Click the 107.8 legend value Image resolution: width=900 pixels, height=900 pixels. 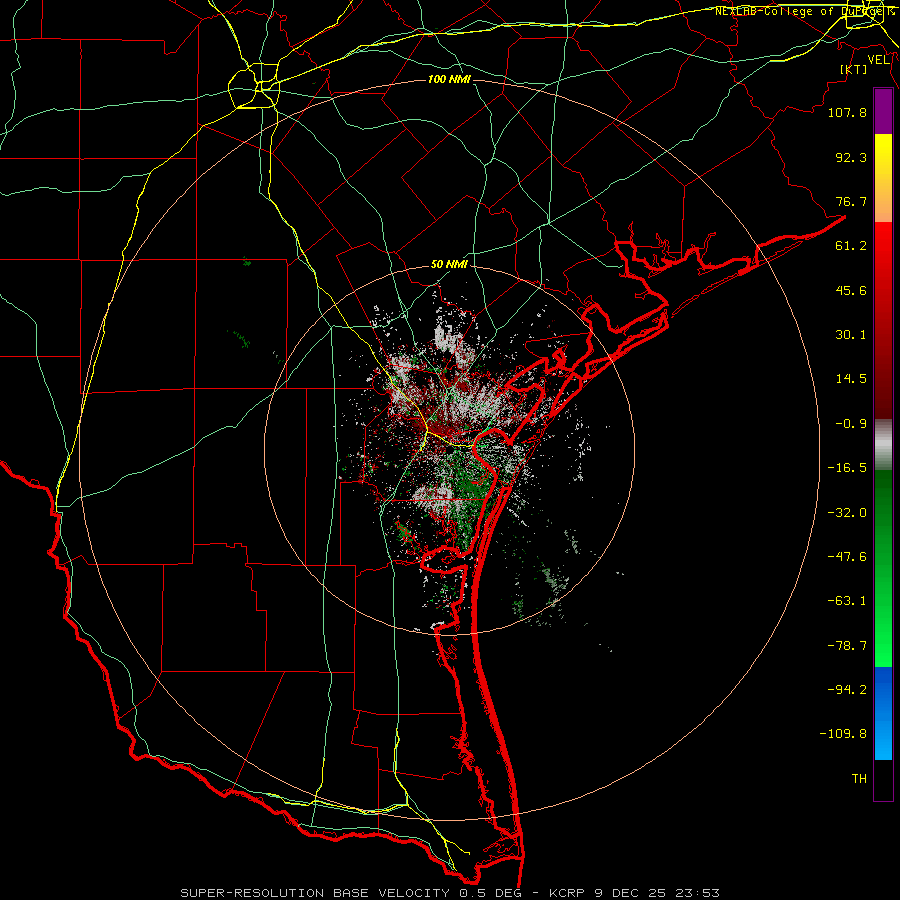point(847,112)
